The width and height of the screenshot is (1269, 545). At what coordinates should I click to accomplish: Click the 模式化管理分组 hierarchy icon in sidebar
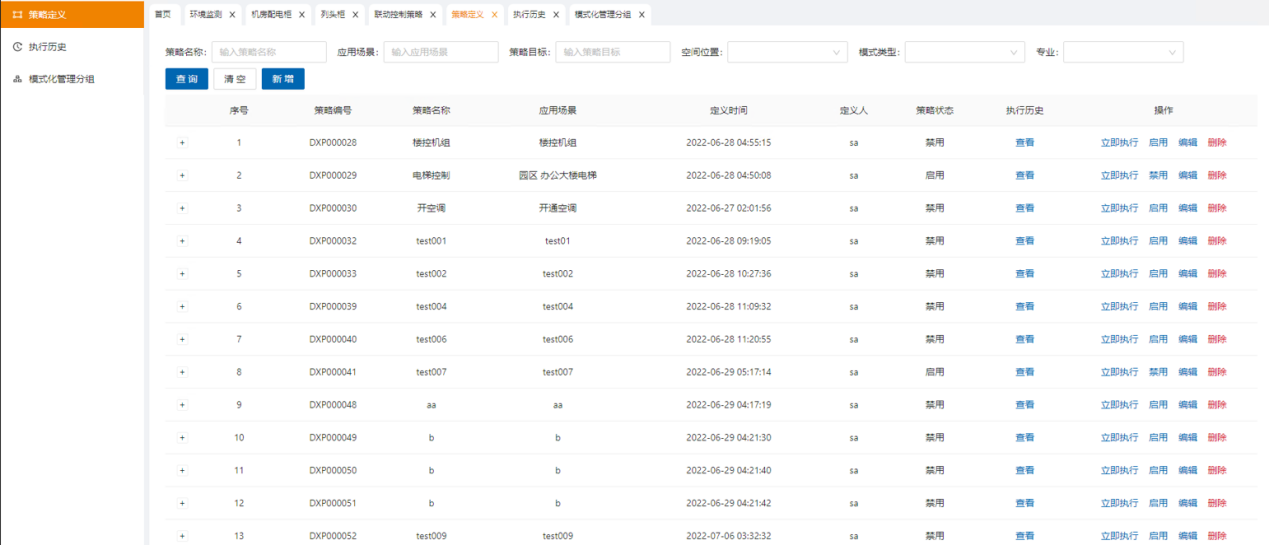(x=17, y=79)
